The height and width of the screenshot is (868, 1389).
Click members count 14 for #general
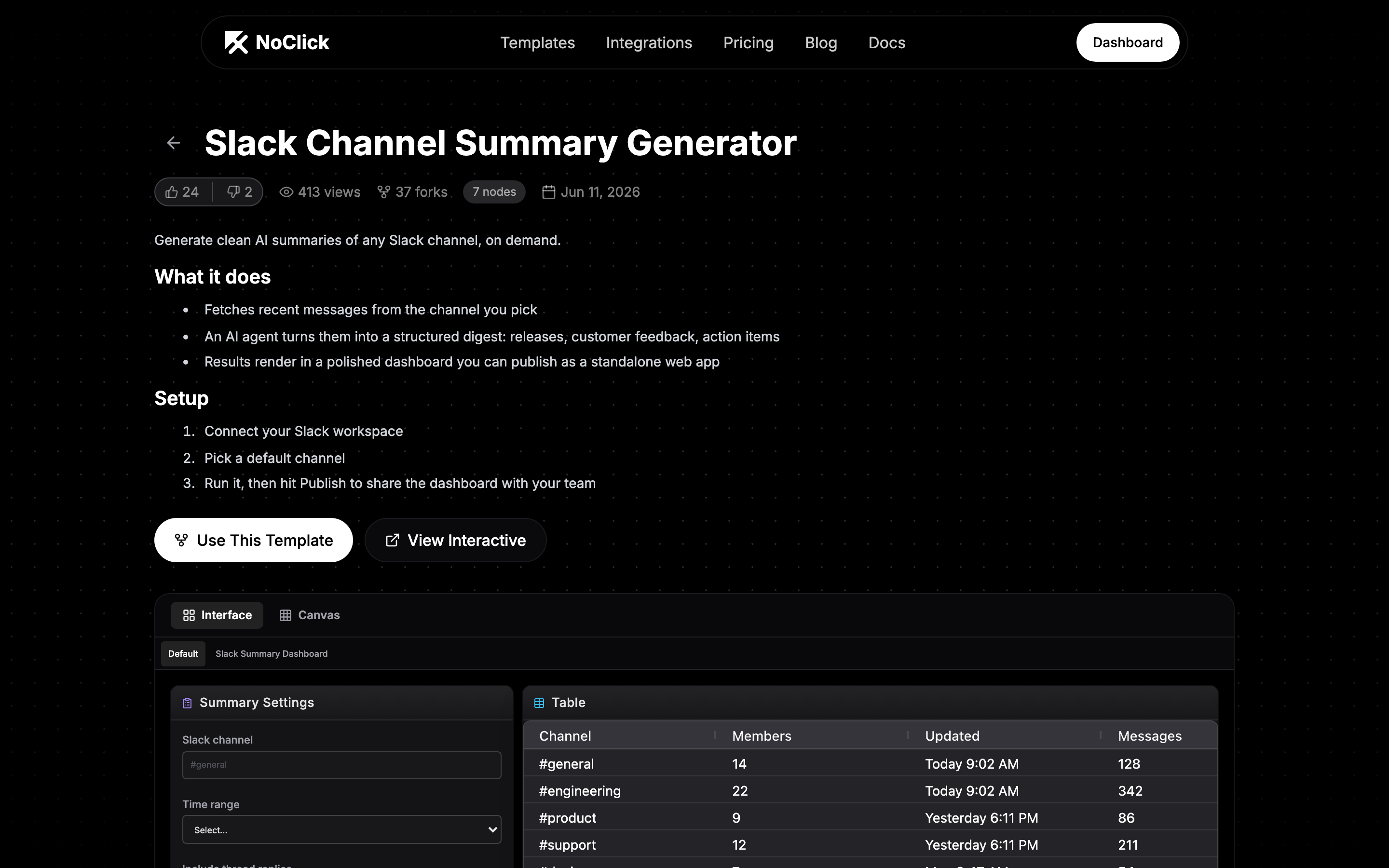coord(739,764)
